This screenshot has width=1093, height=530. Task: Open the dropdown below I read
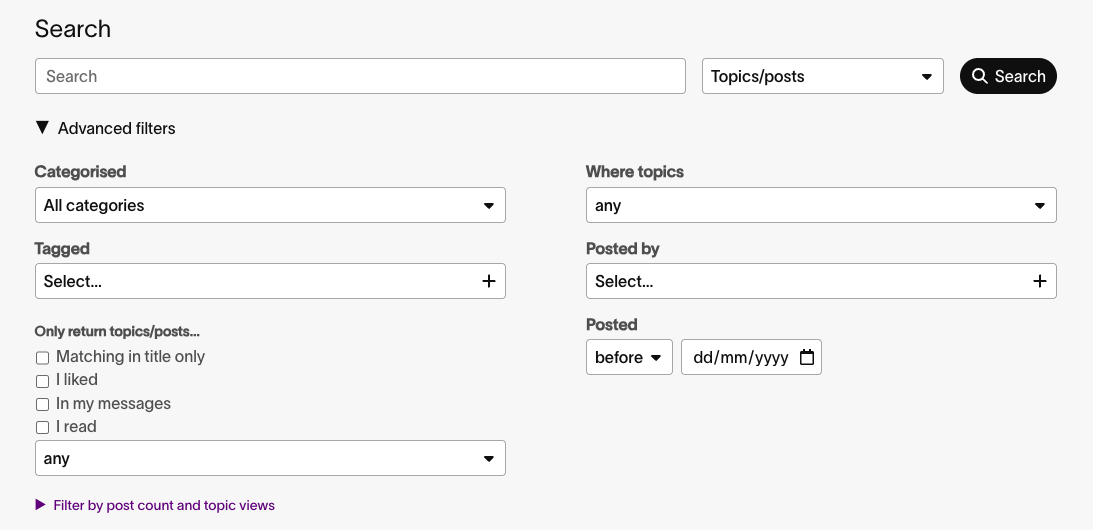tap(270, 458)
